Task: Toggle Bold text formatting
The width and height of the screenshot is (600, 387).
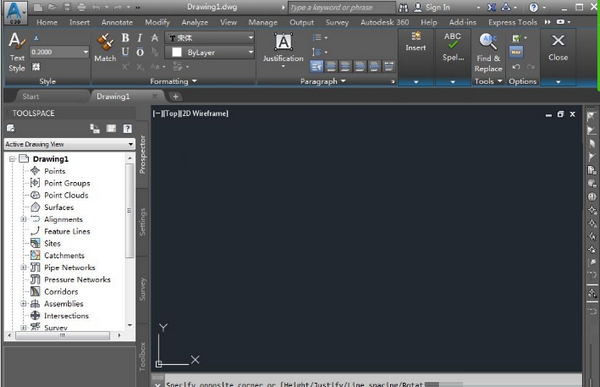Action: pos(125,38)
